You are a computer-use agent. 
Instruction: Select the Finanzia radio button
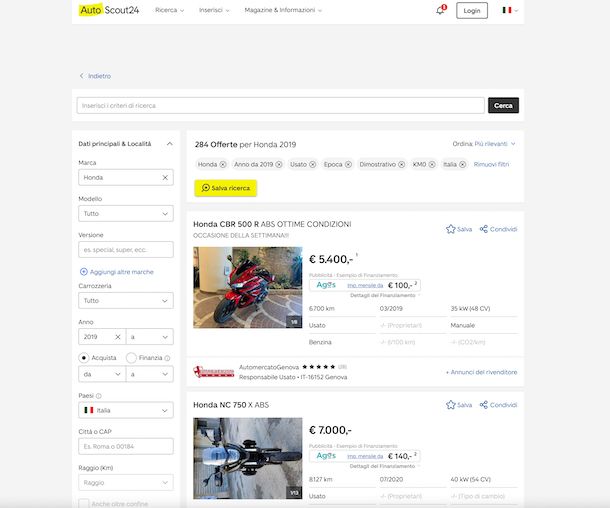click(131, 358)
